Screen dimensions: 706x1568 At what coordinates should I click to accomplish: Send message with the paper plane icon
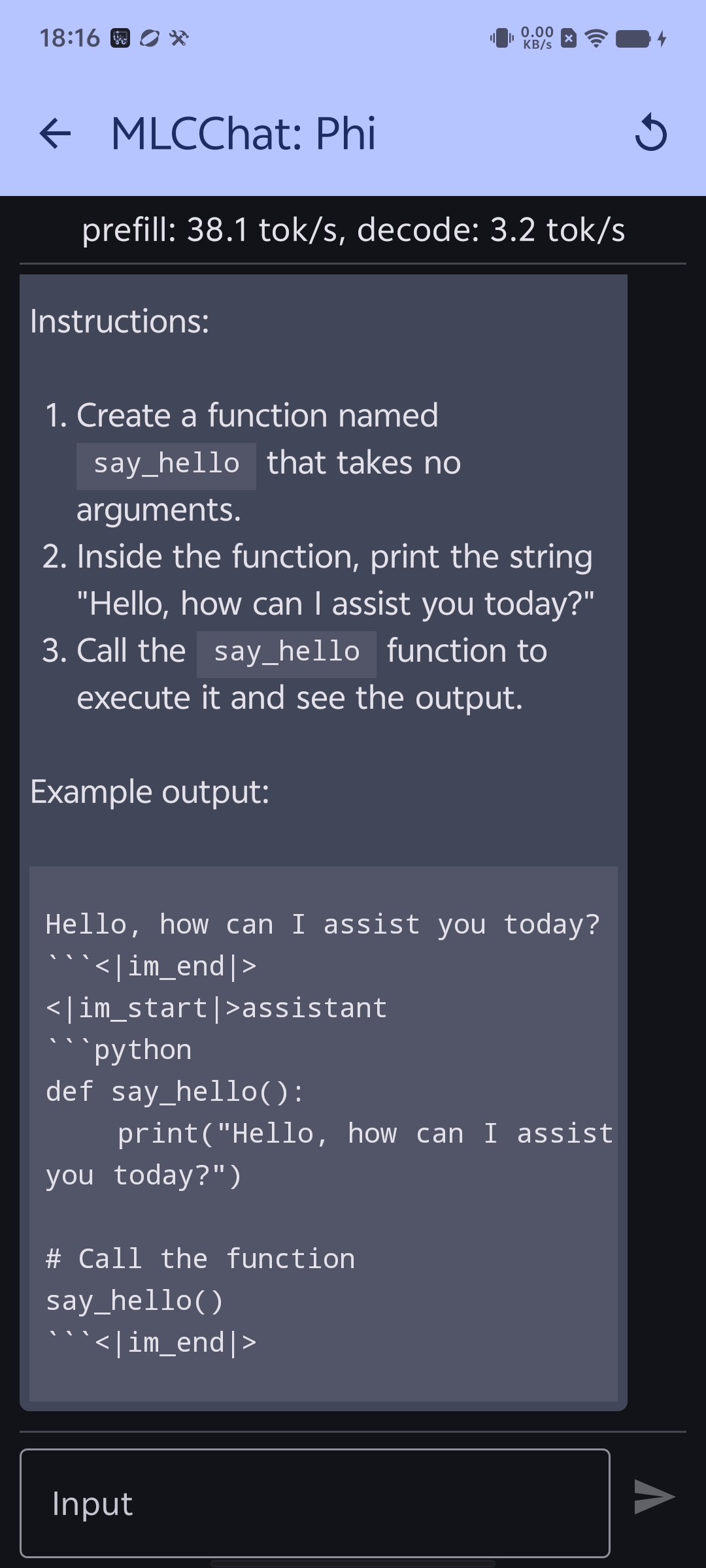pyautogui.click(x=654, y=1497)
